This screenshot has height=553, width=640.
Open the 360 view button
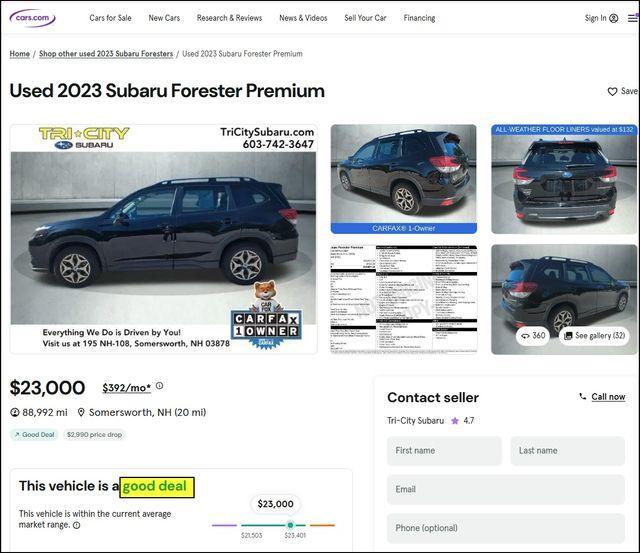click(x=533, y=335)
